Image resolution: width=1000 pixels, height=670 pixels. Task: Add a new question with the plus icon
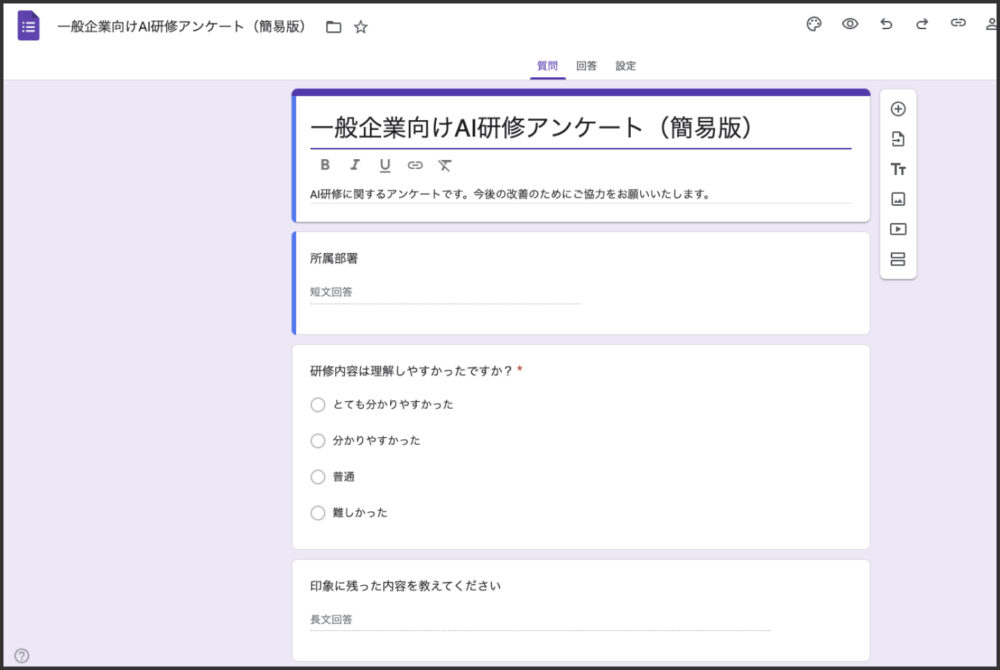pos(898,108)
